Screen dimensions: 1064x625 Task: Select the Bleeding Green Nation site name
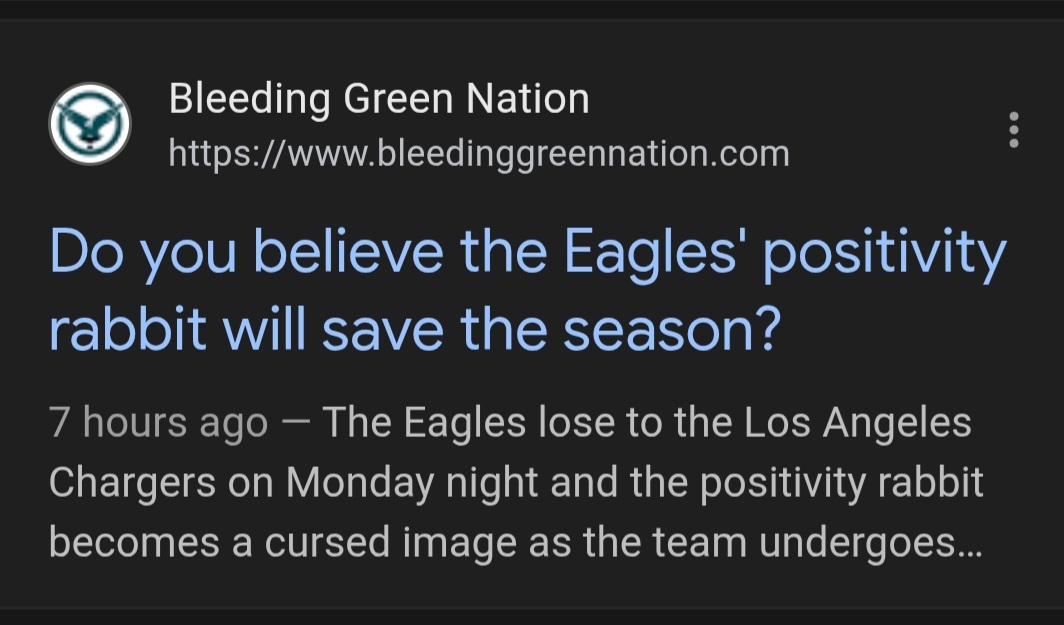[x=379, y=99]
